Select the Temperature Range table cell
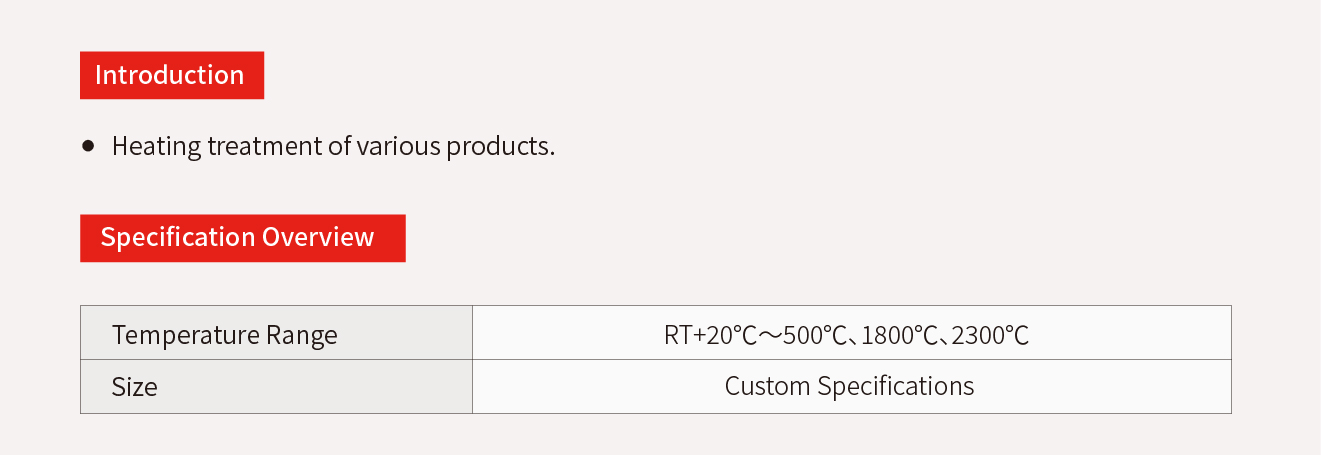This screenshot has height=455, width=1321. pyautogui.click(x=276, y=333)
